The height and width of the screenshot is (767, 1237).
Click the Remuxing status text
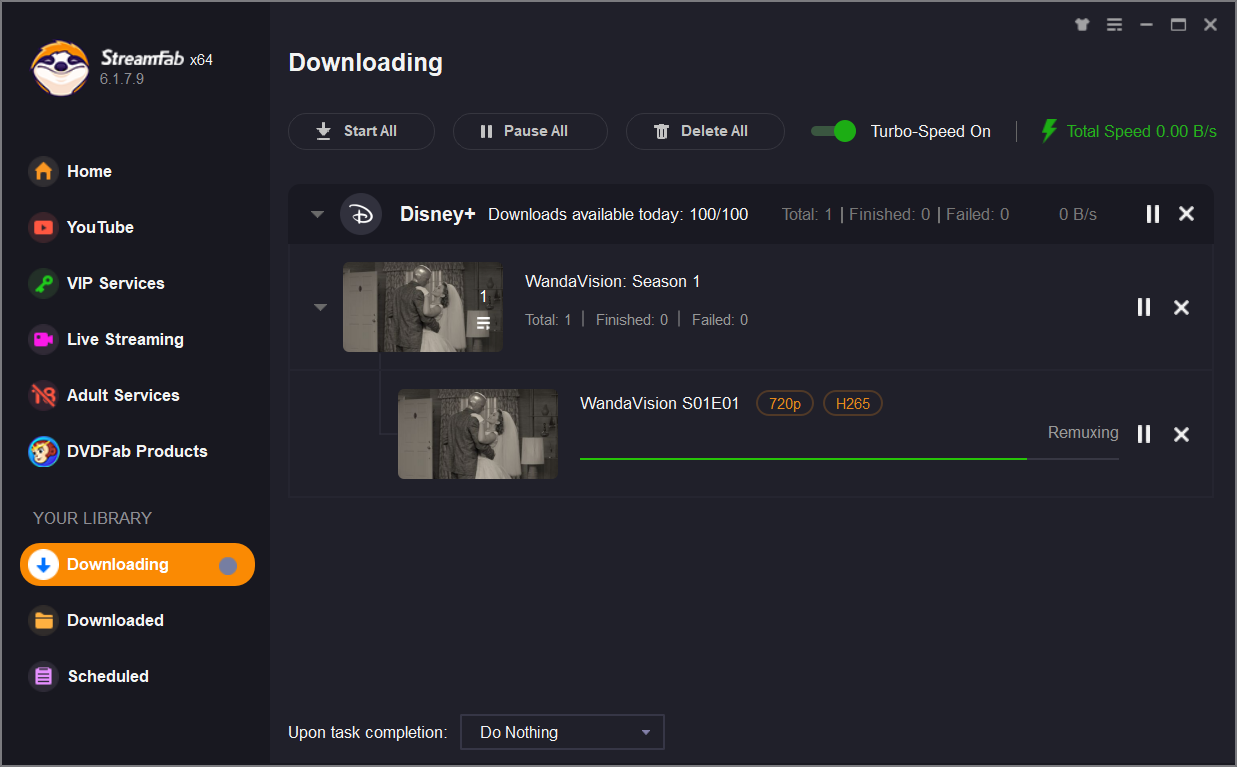[x=1083, y=432]
